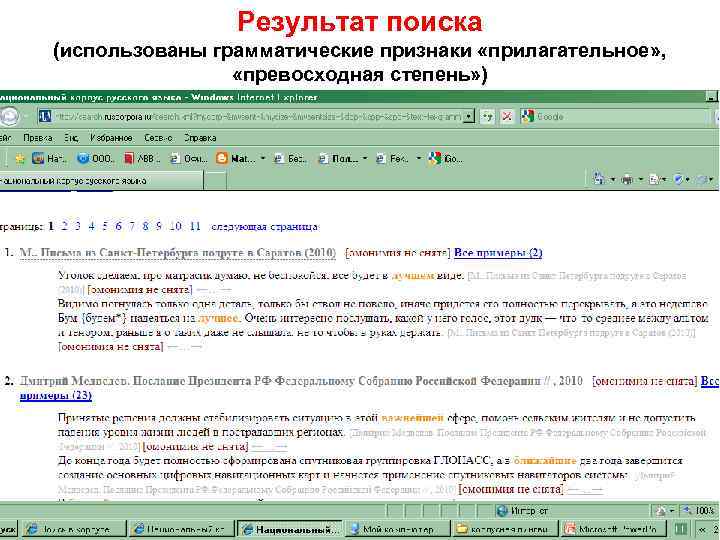720x540 pixels.
Task: Open the orange Blogger 'Мат...' favorite
Action: pyautogui.click(x=236, y=159)
